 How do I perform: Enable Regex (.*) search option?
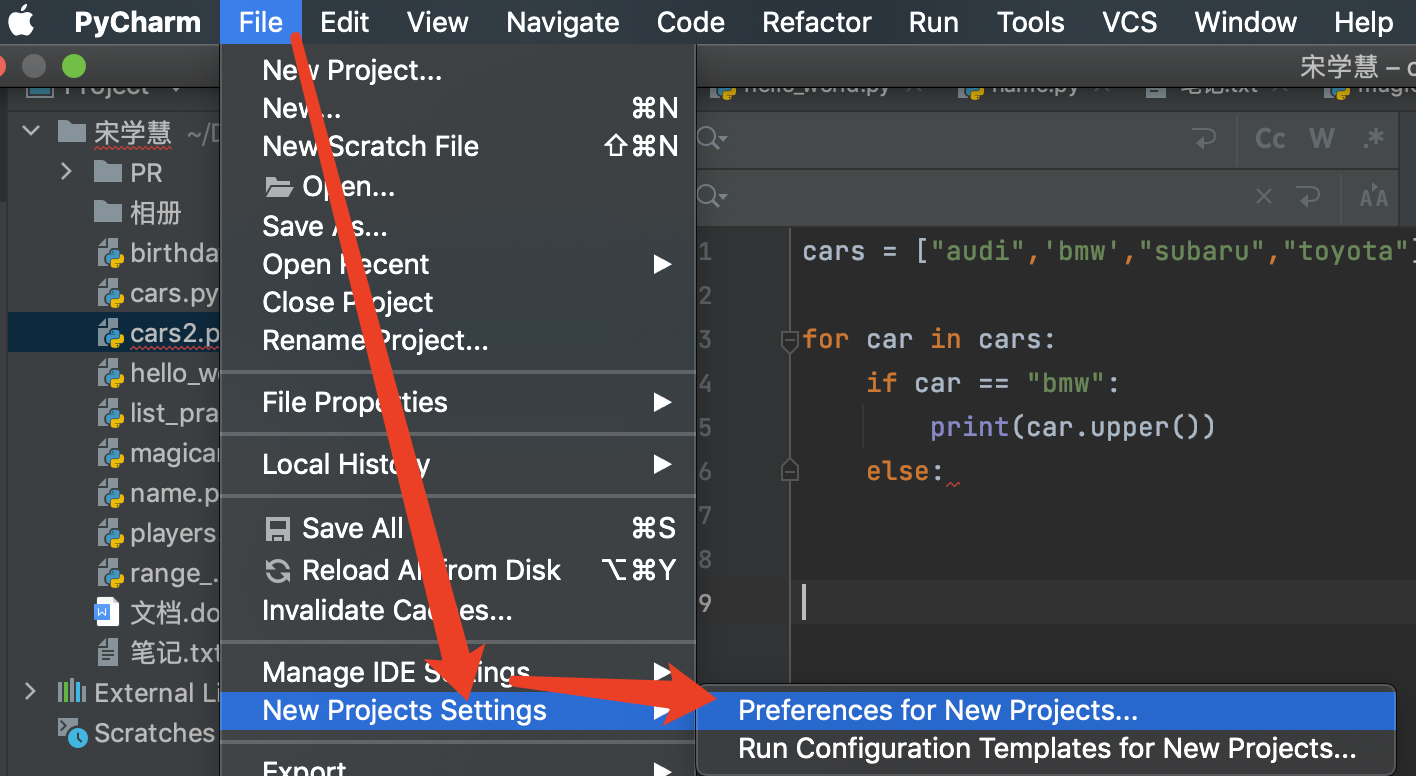pos(1375,138)
